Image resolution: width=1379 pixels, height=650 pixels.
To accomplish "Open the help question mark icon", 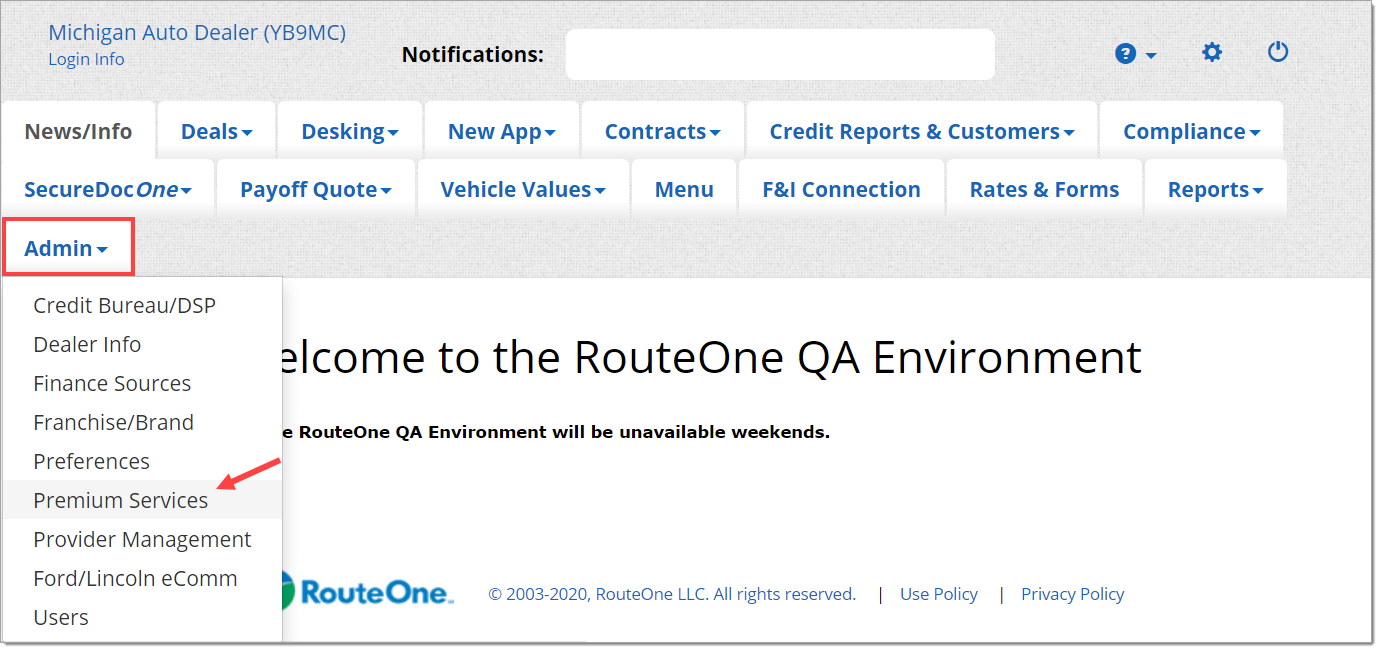I will (x=1125, y=54).
